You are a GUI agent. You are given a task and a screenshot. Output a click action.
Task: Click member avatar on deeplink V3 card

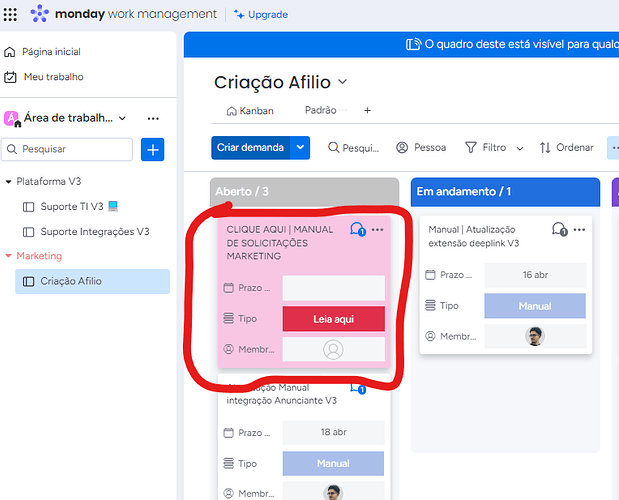[535, 336]
